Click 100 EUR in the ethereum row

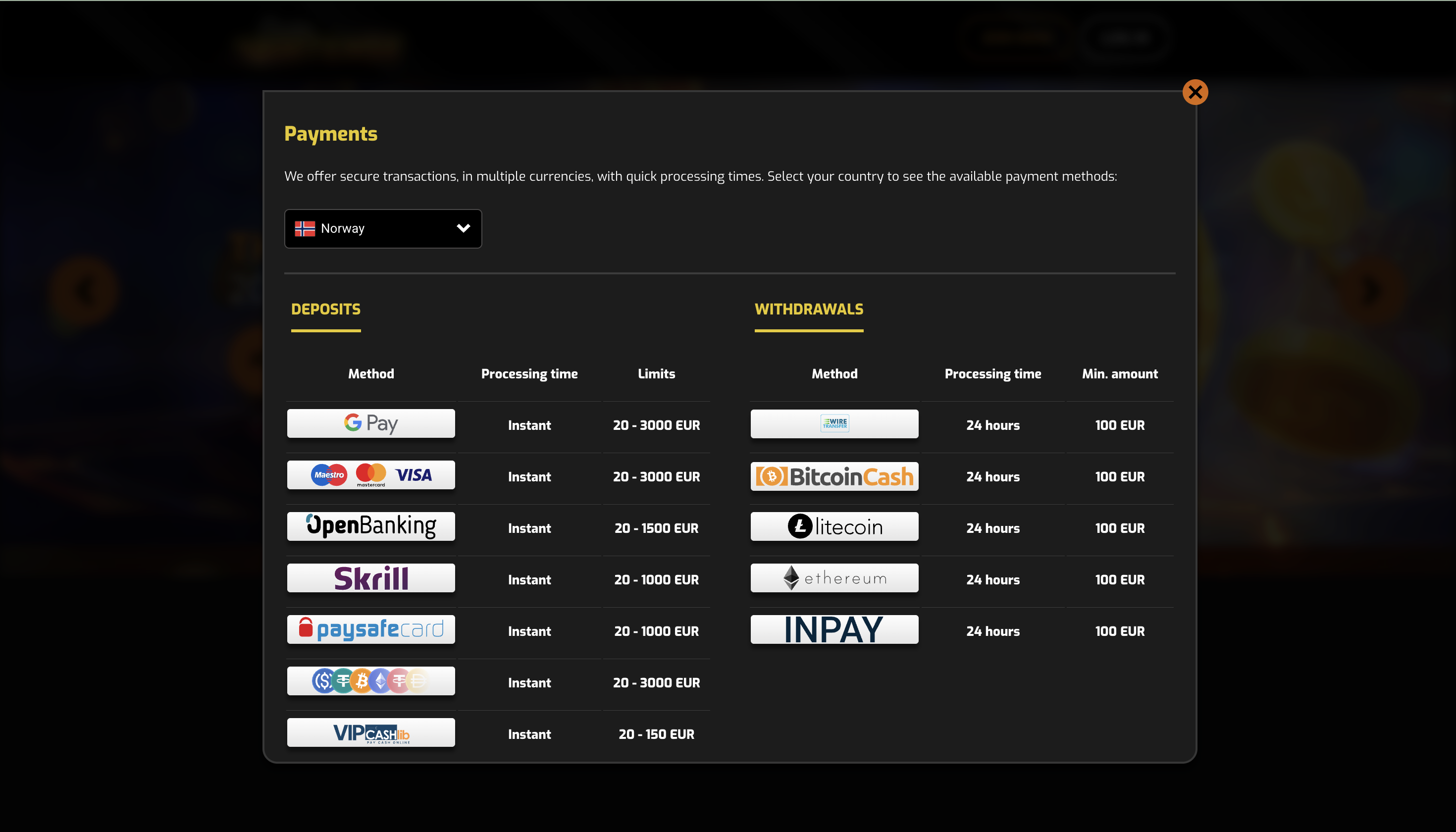[x=1119, y=579]
